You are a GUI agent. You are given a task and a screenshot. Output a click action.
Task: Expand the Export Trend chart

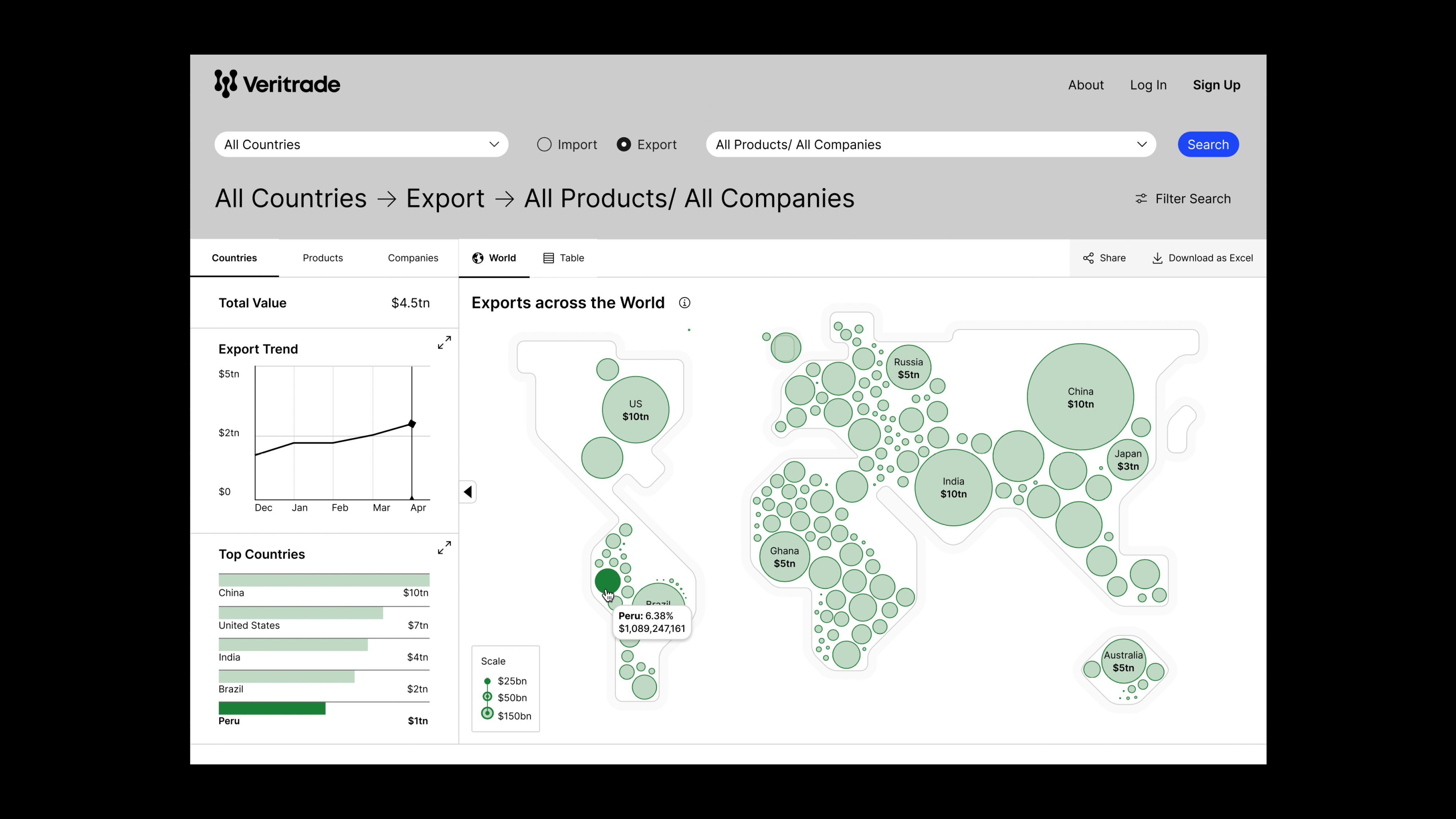click(x=444, y=343)
